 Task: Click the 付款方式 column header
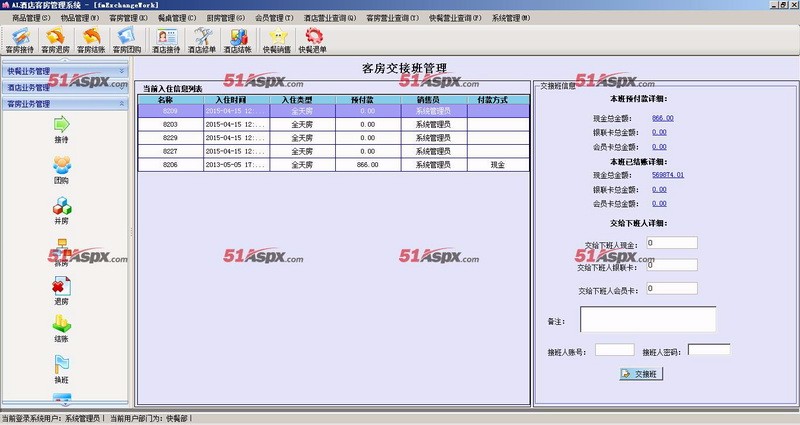[498, 100]
